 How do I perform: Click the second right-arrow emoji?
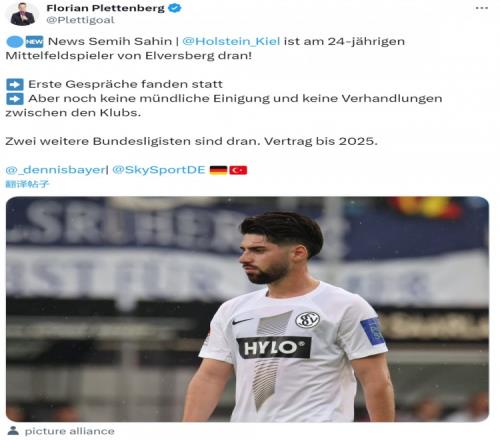[x=15, y=99]
